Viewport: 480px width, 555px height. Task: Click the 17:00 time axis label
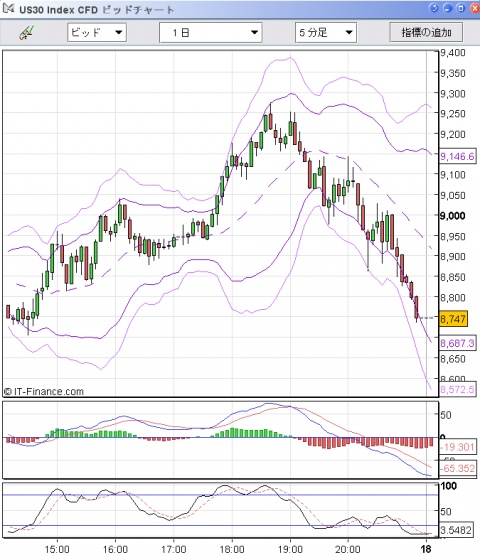coord(173,549)
